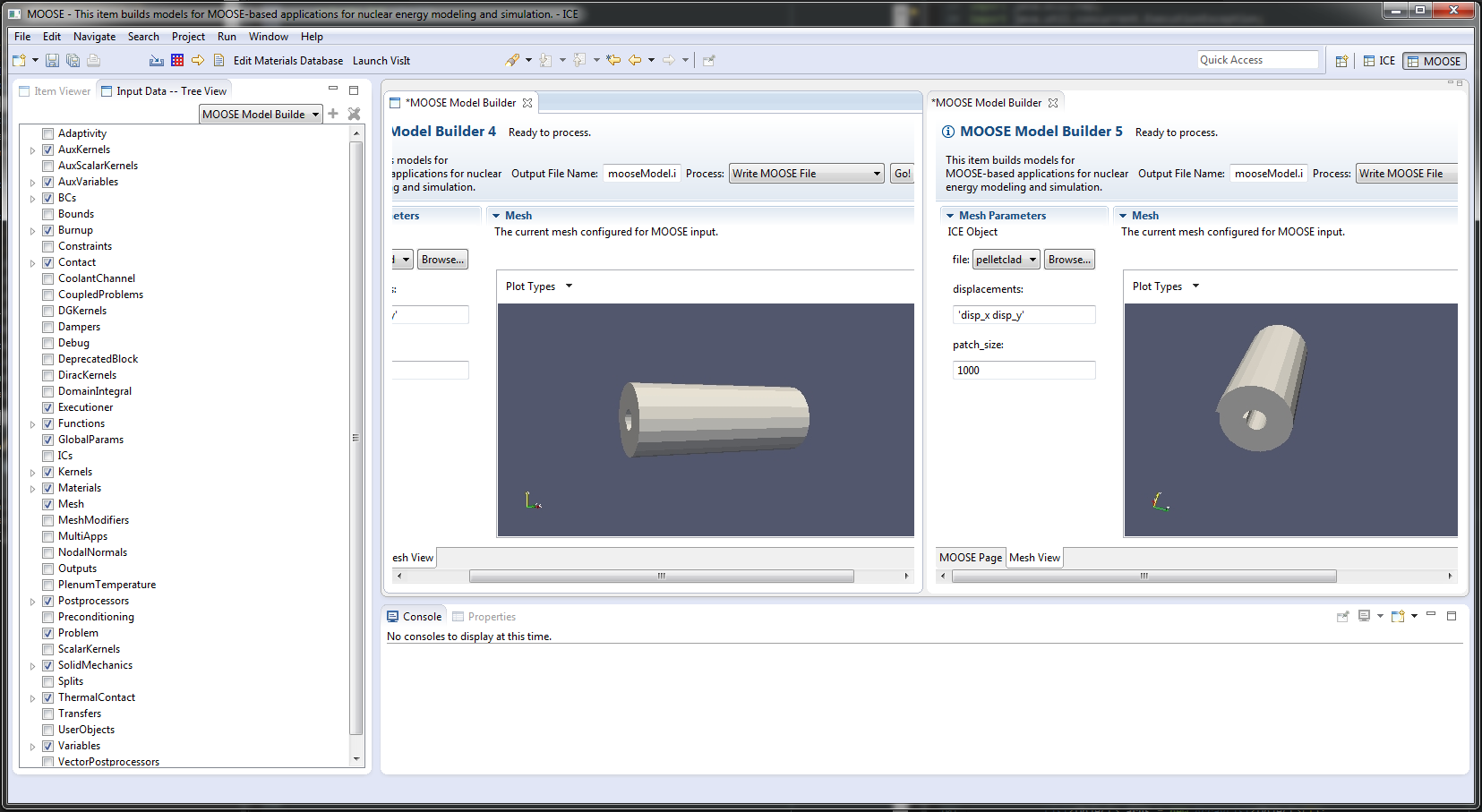Click the Previous Annotation icon
The height and width of the screenshot is (812, 1482).
click(x=579, y=61)
